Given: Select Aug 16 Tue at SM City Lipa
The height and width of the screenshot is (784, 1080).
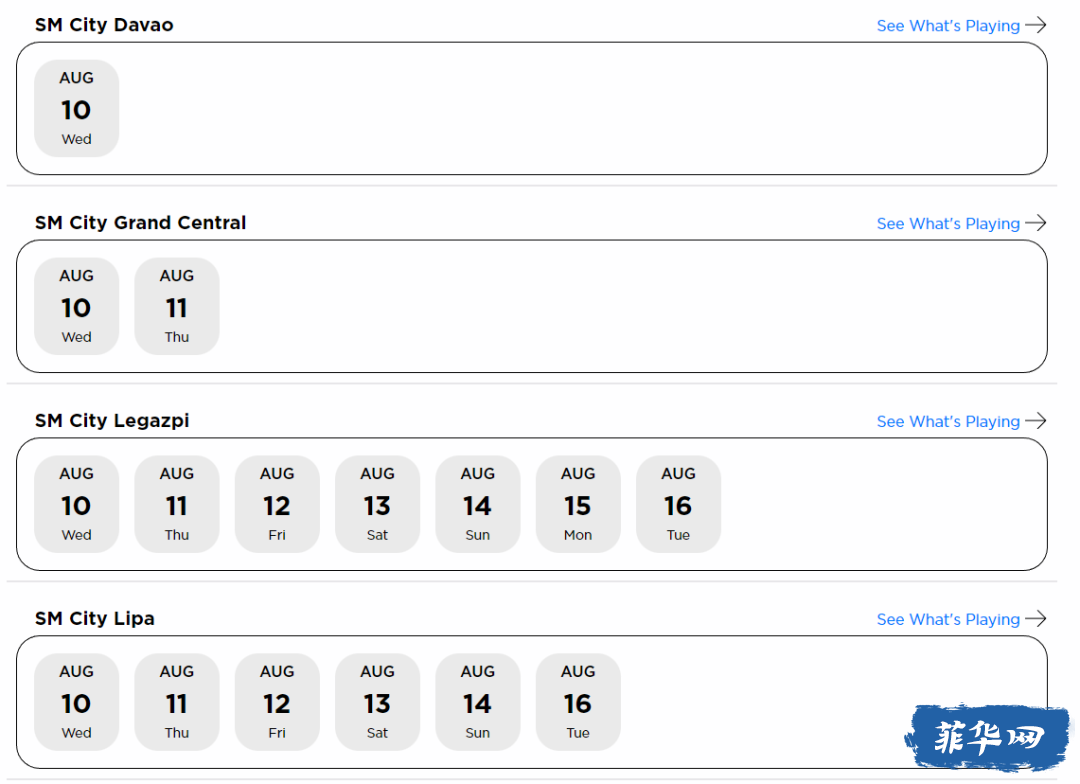Looking at the screenshot, I should tap(578, 701).
